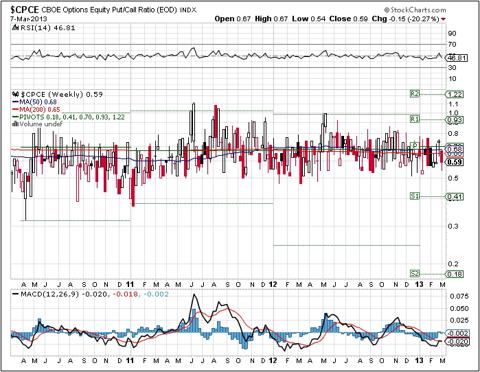
Task: Click the Volume undef legend icon
Action: tap(15, 124)
